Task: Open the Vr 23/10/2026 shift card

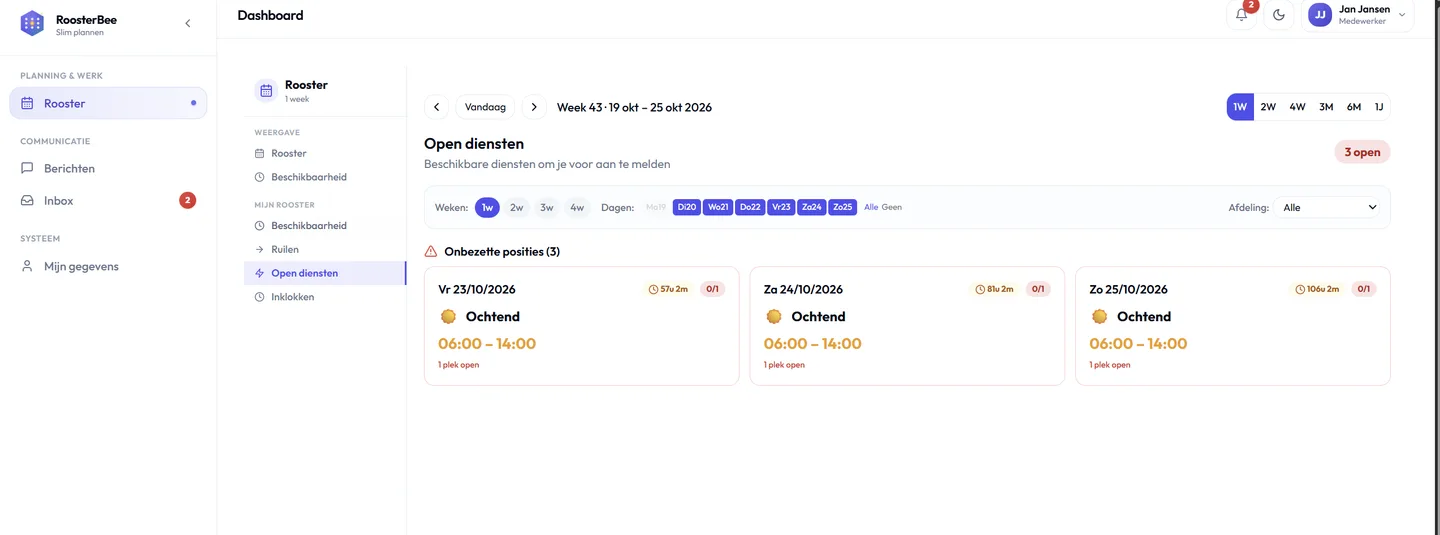Action: pyautogui.click(x=582, y=326)
